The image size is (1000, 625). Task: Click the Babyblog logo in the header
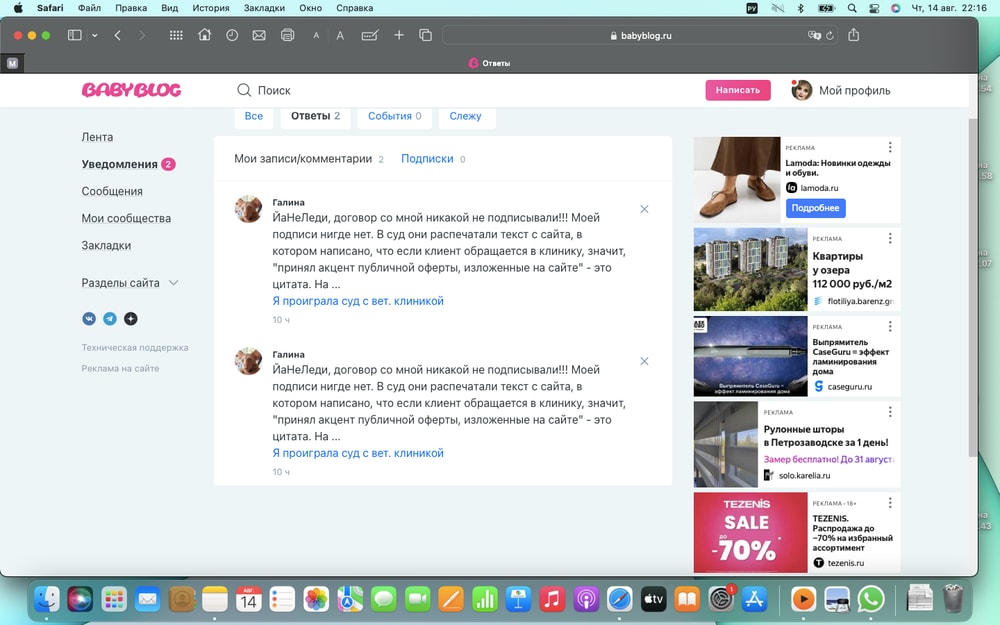[131, 90]
